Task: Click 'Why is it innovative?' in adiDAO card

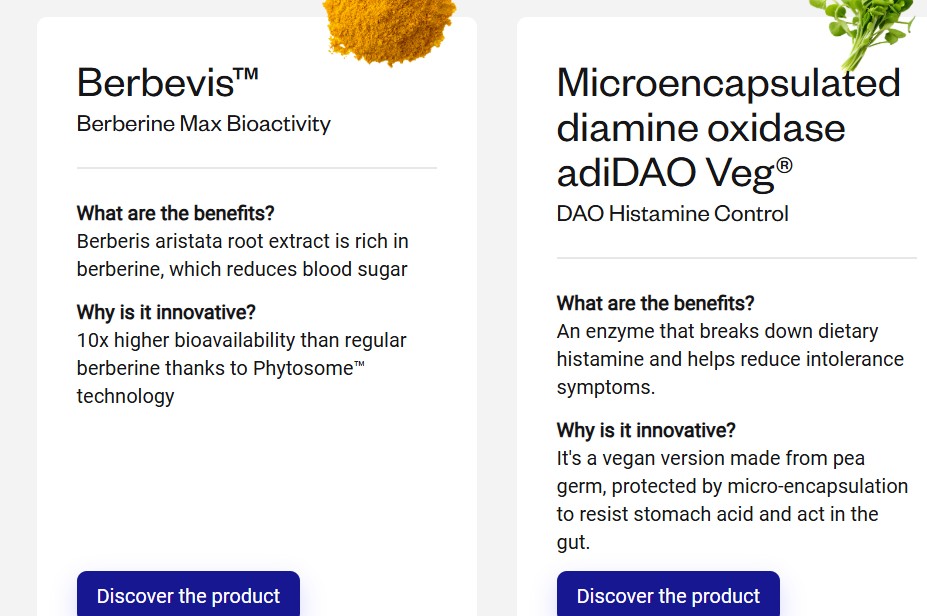Action: pyautogui.click(x=646, y=430)
